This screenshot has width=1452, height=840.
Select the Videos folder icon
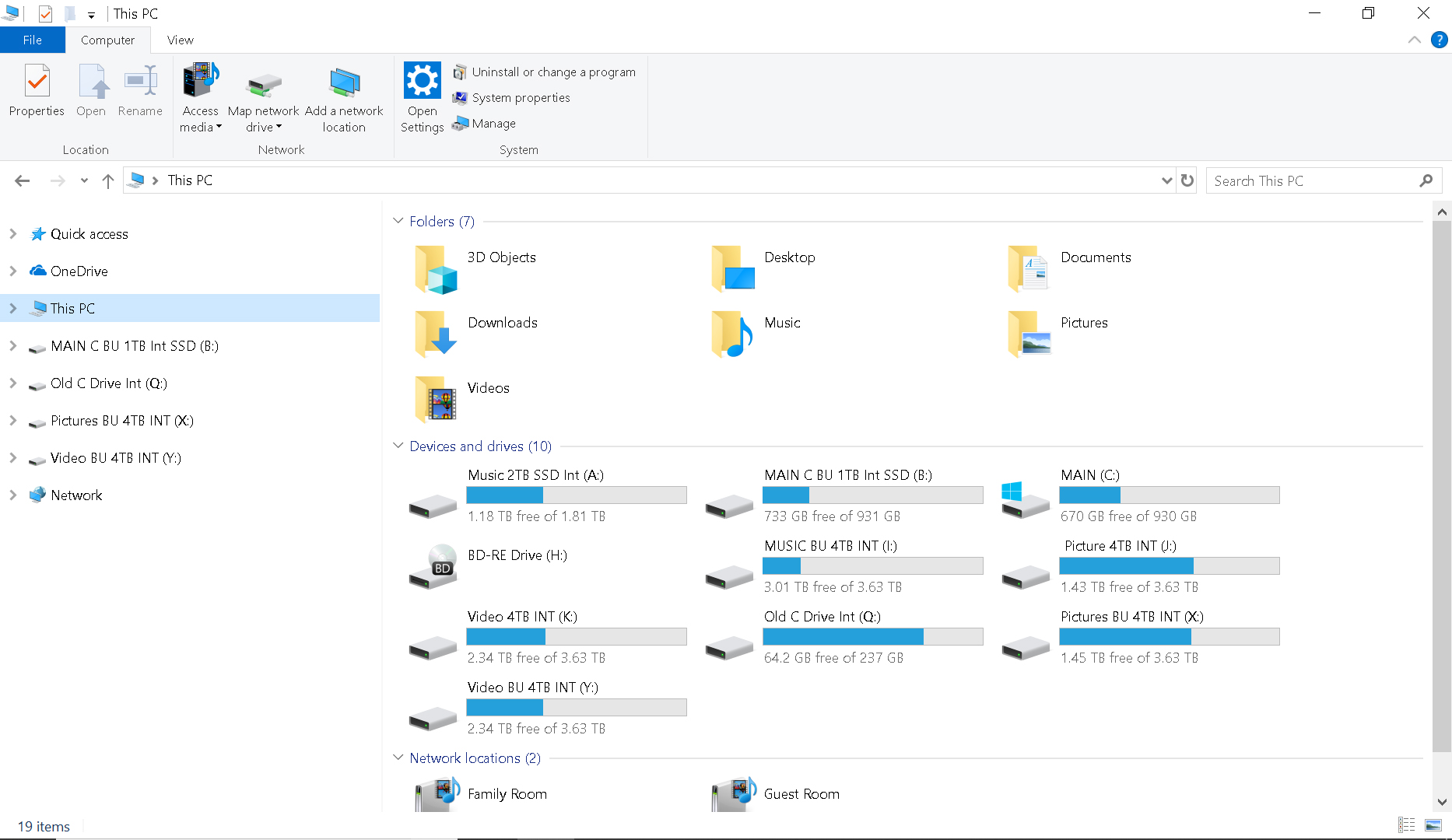pyautogui.click(x=436, y=400)
